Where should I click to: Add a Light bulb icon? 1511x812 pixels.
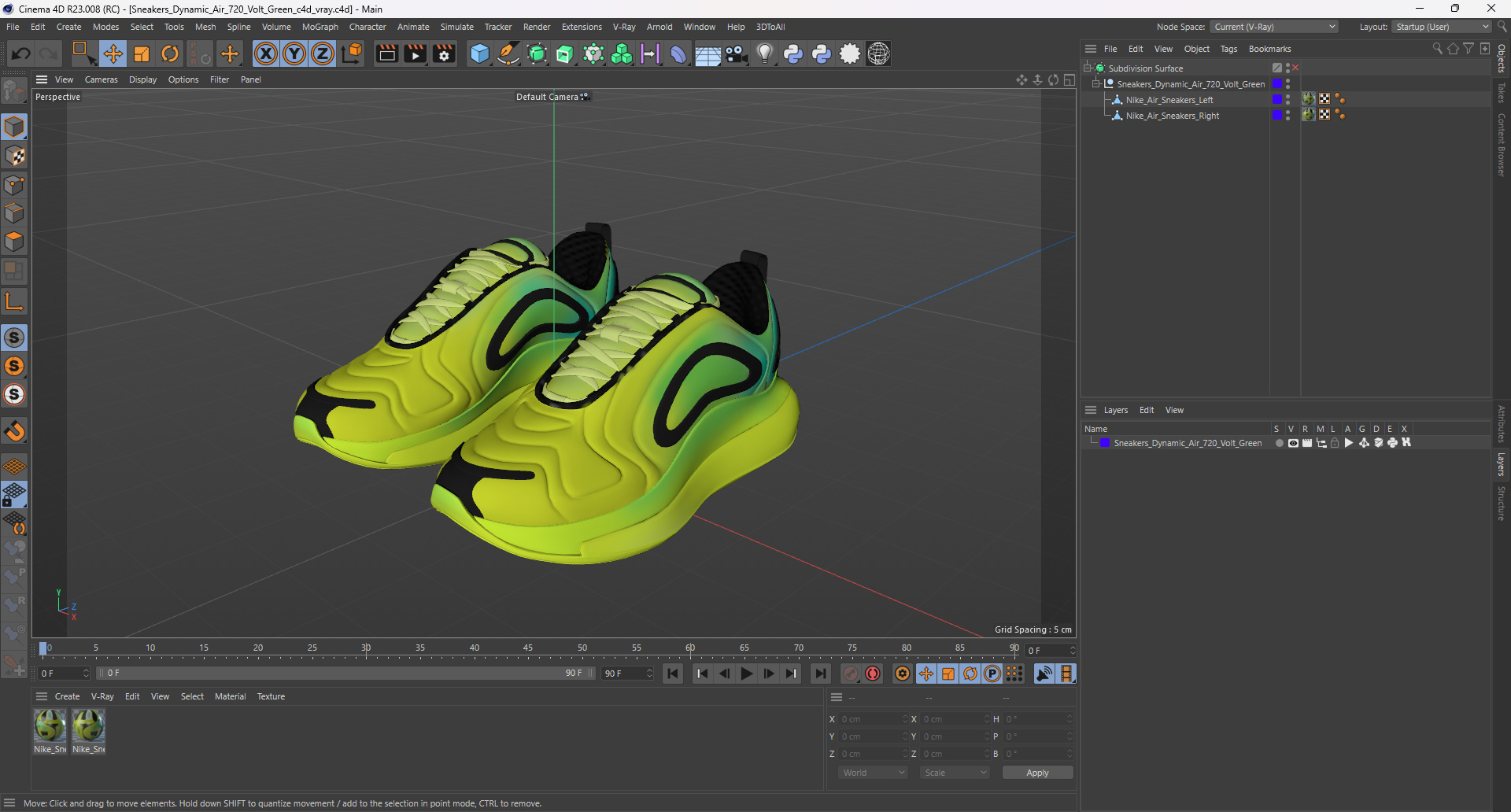(x=764, y=54)
